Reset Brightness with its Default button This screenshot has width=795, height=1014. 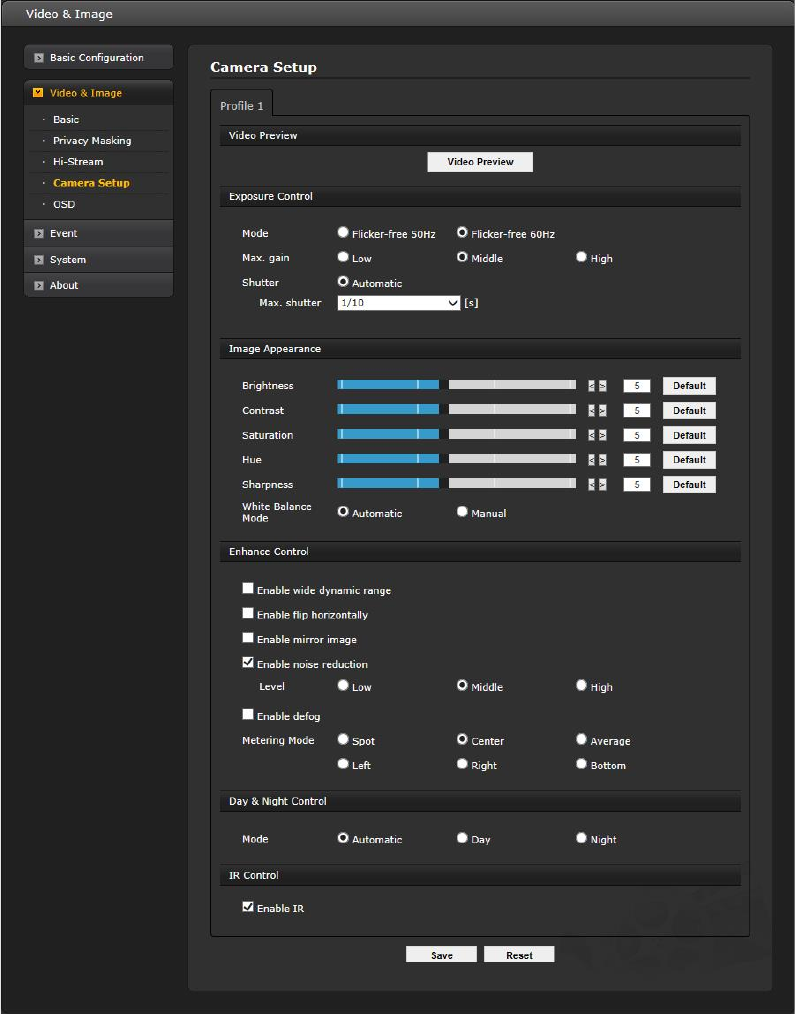(689, 386)
